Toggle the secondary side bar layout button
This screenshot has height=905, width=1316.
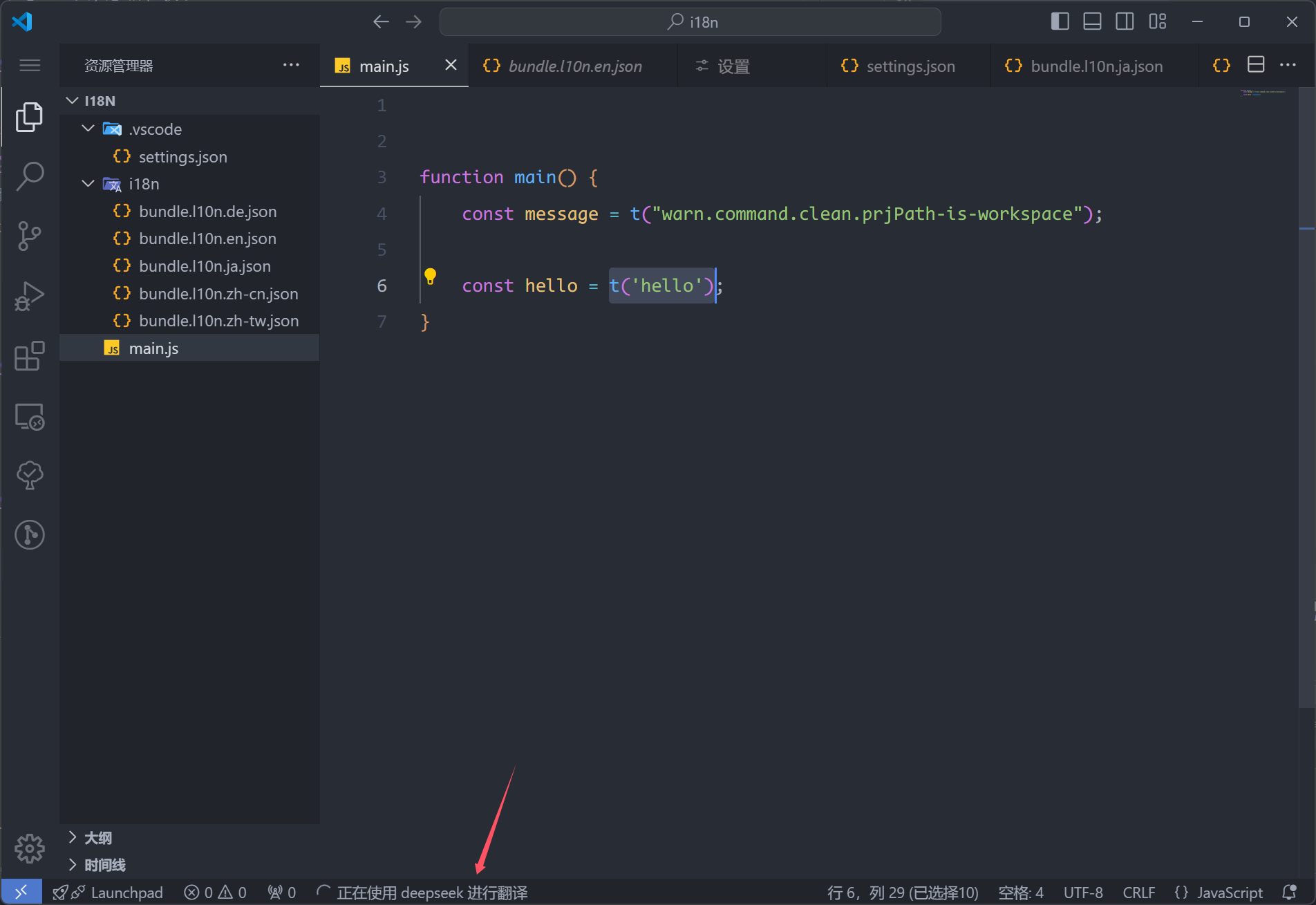coord(1125,21)
